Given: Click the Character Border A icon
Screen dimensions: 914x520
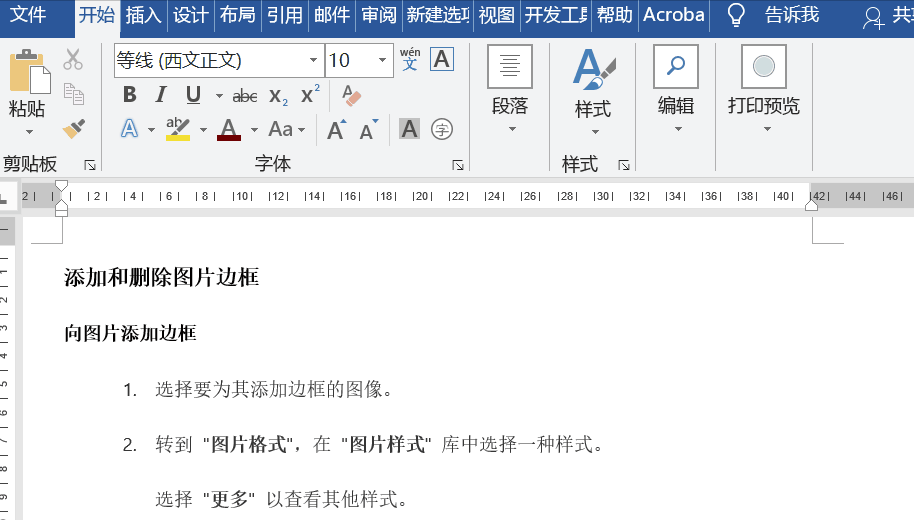Looking at the screenshot, I should click(x=442, y=59).
